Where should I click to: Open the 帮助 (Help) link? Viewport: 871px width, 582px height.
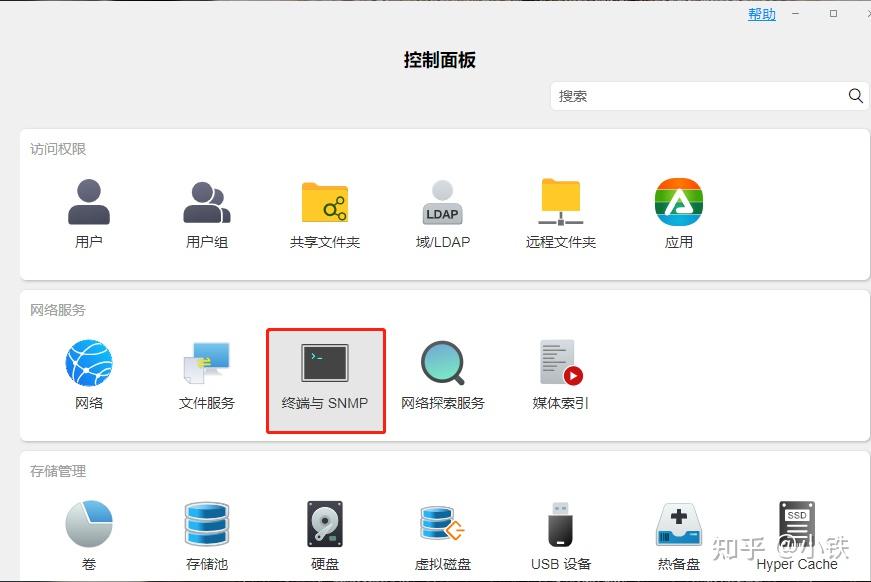click(761, 14)
